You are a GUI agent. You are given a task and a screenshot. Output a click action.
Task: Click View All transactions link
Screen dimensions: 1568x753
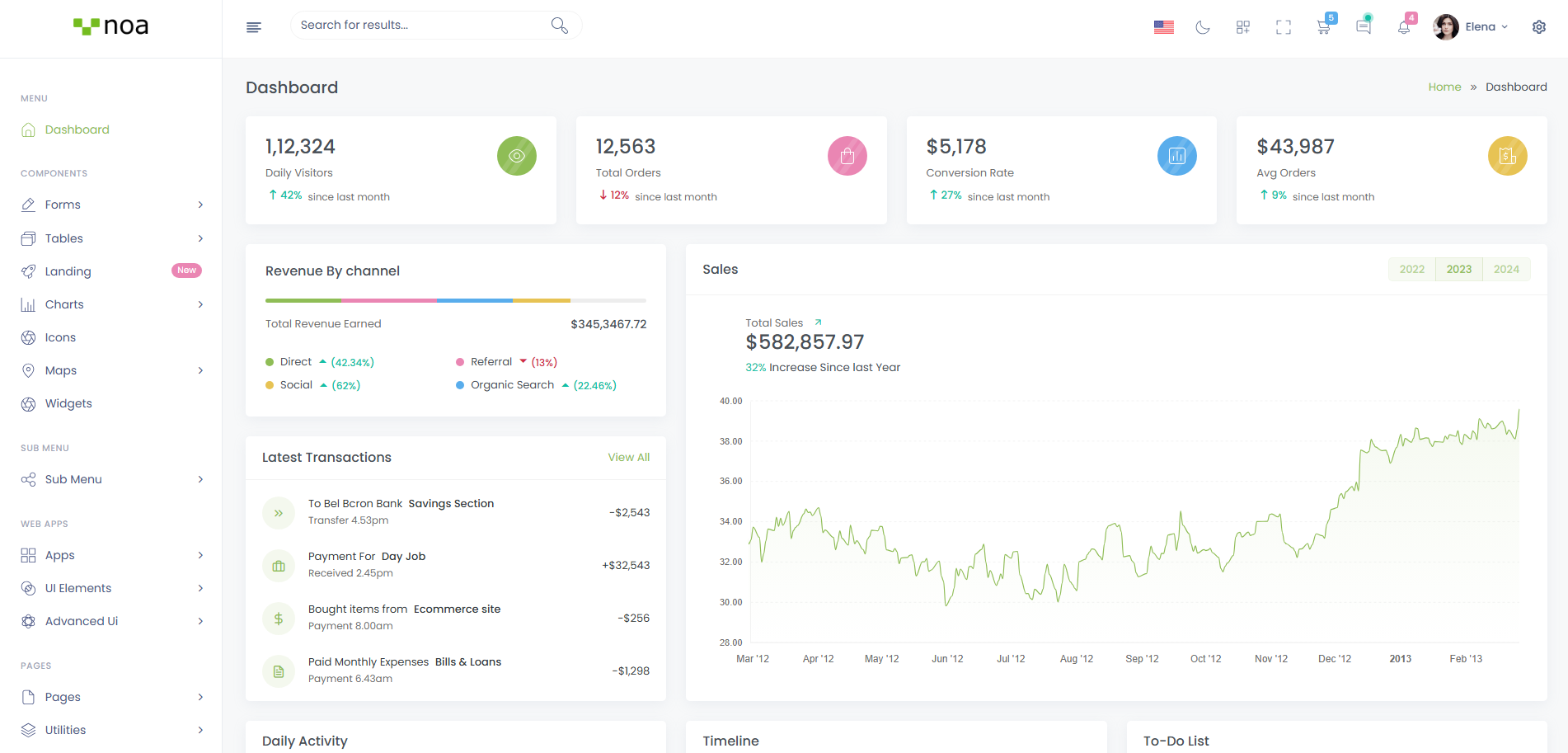pos(629,457)
